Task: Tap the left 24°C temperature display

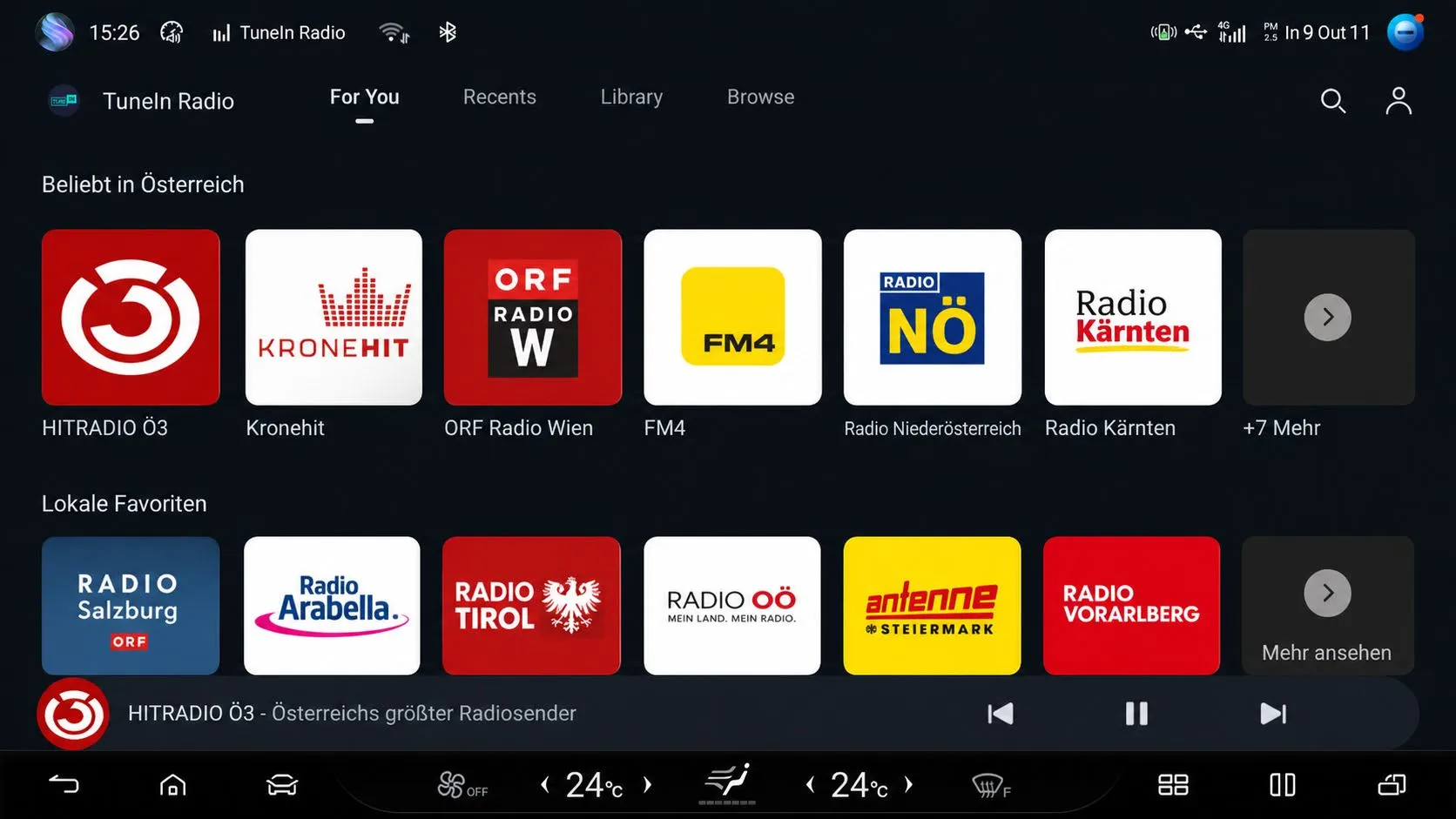Action: pyautogui.click(x=595, y=785)
